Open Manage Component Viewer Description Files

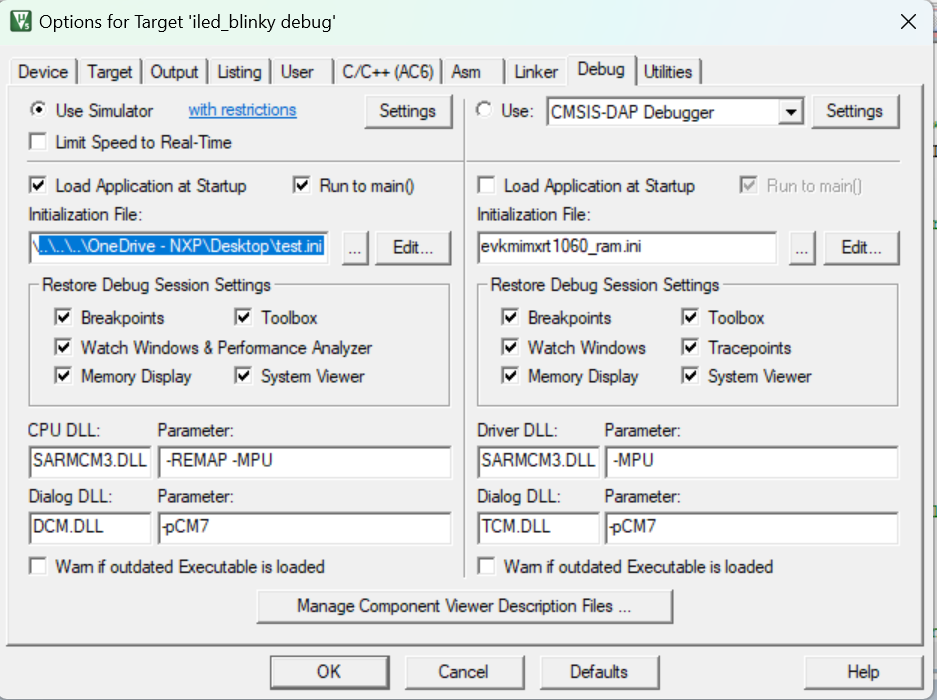[465, 606]
